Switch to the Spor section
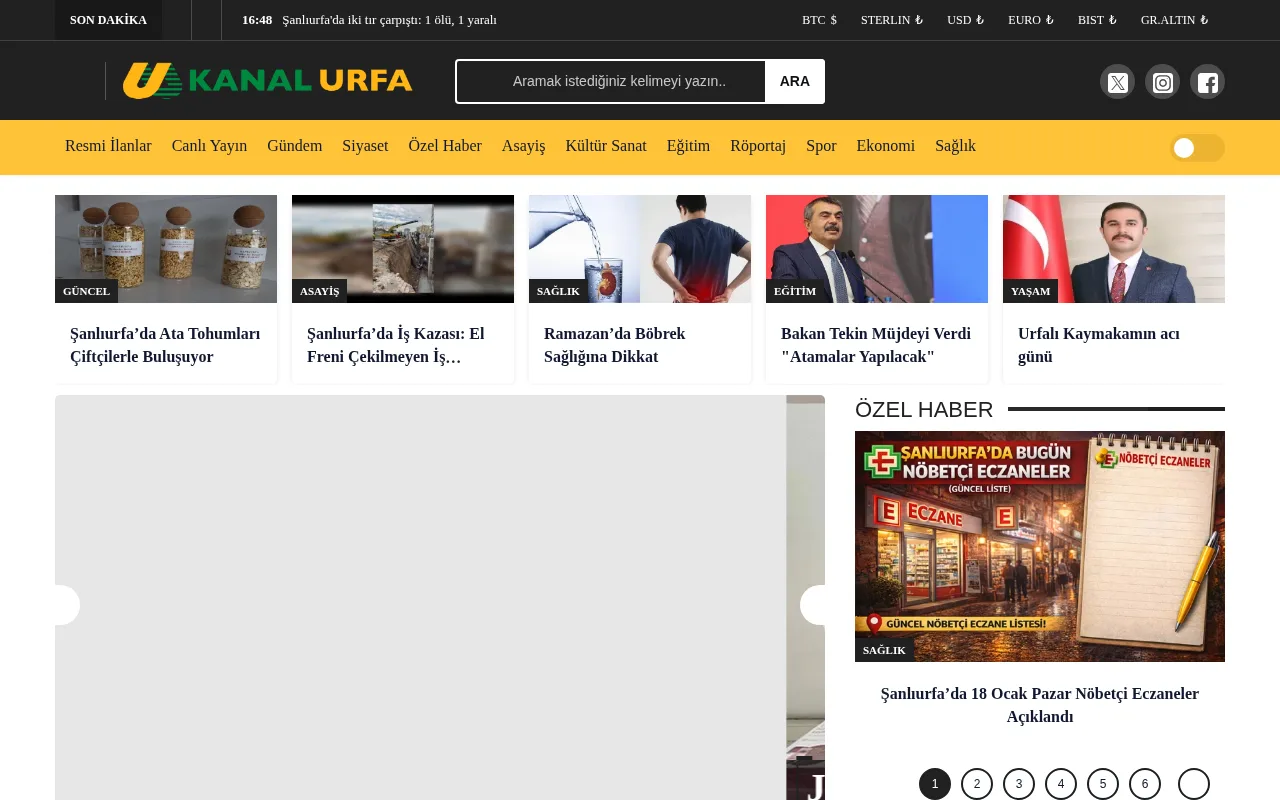Viewport: 1280px width, 800px height. pyautogui.click(x=821, y=146)
